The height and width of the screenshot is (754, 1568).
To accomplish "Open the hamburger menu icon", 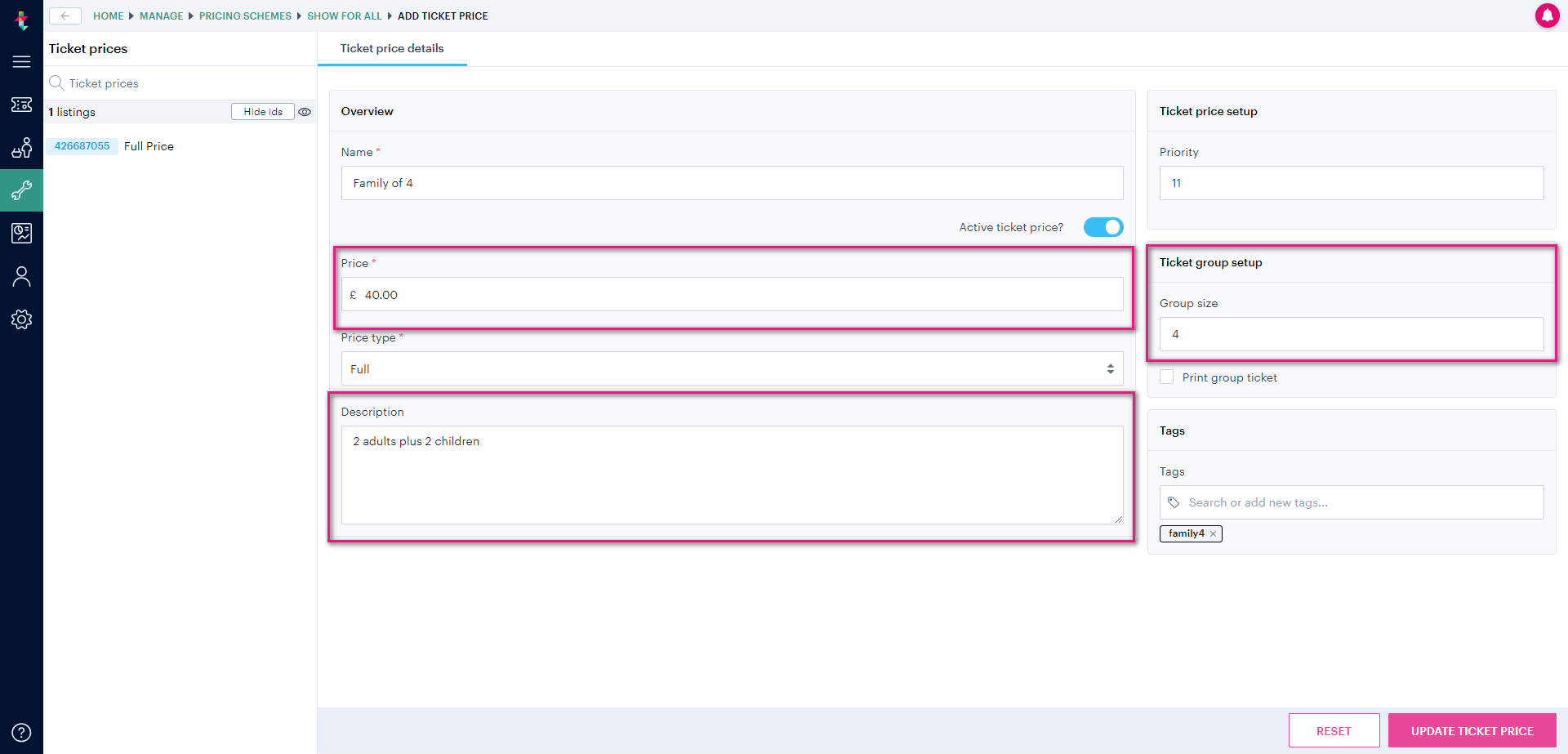I will click(22, 62).
